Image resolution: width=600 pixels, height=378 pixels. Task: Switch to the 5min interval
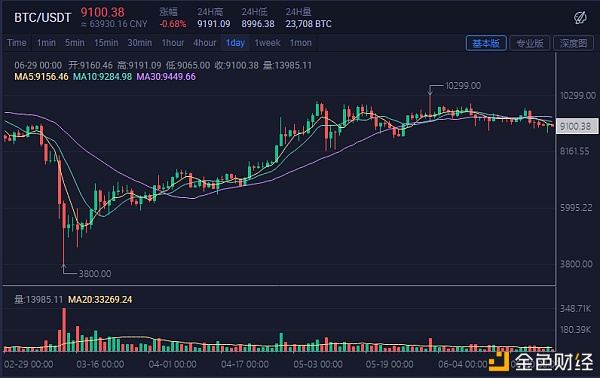tap(75, 43)
